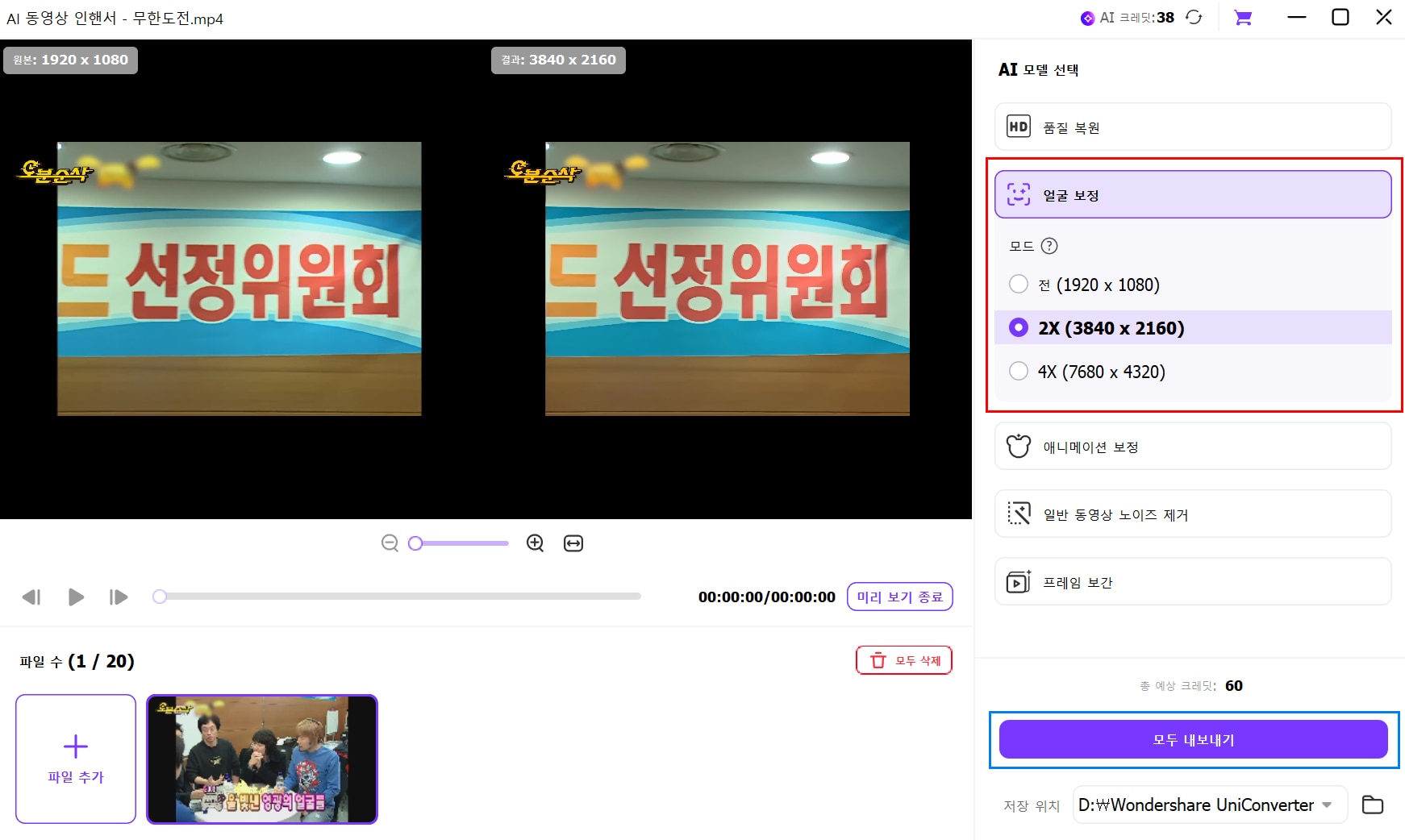Open the shopping cart

click(1243, 17)
